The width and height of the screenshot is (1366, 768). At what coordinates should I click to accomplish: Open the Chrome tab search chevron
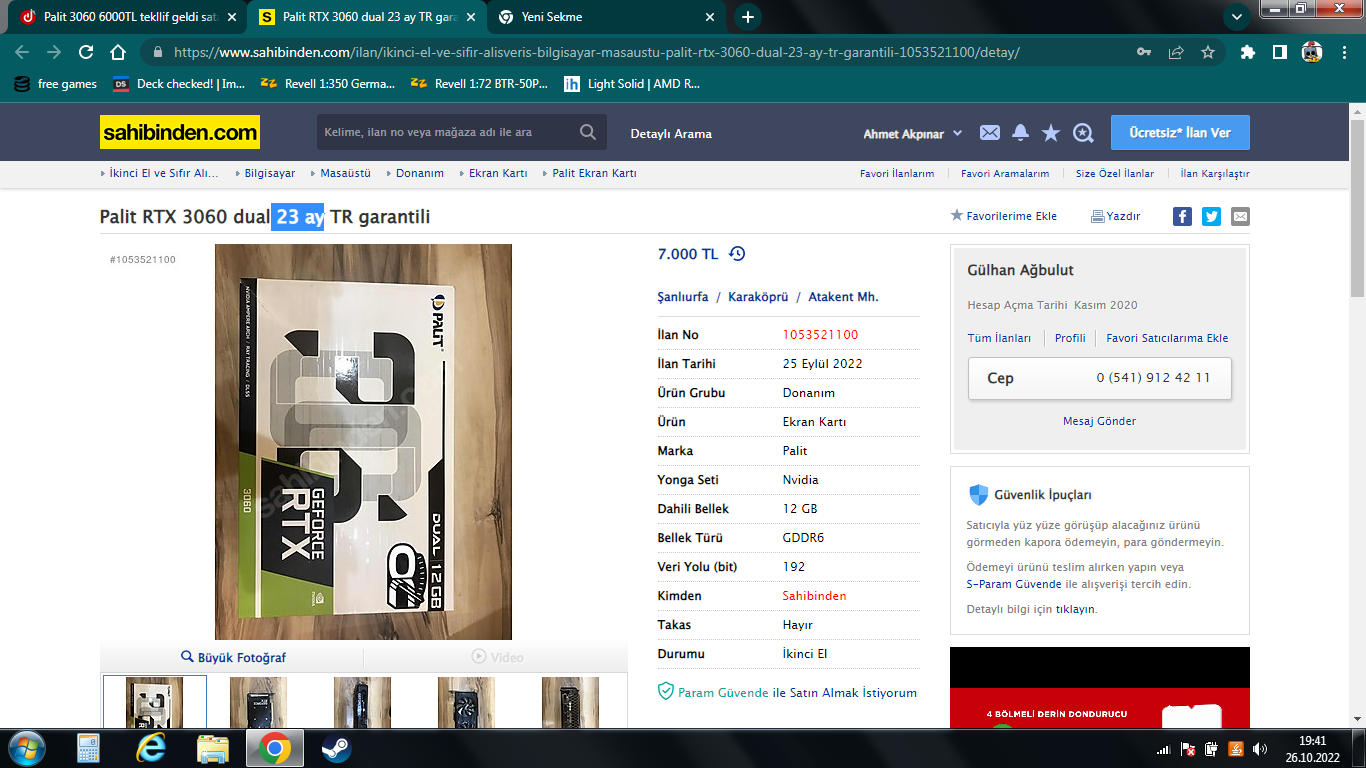(1237, 17)
